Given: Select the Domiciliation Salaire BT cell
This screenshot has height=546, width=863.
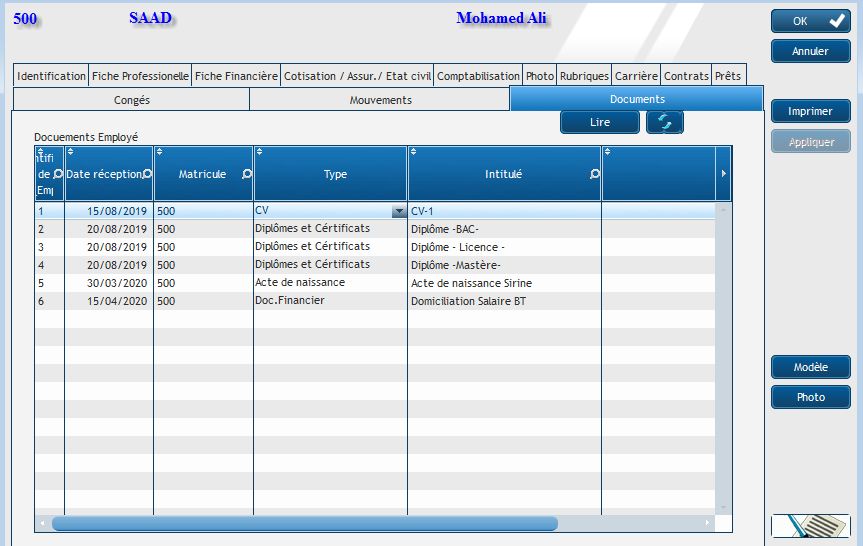Looking at the screenshot, I should point(468,301).
